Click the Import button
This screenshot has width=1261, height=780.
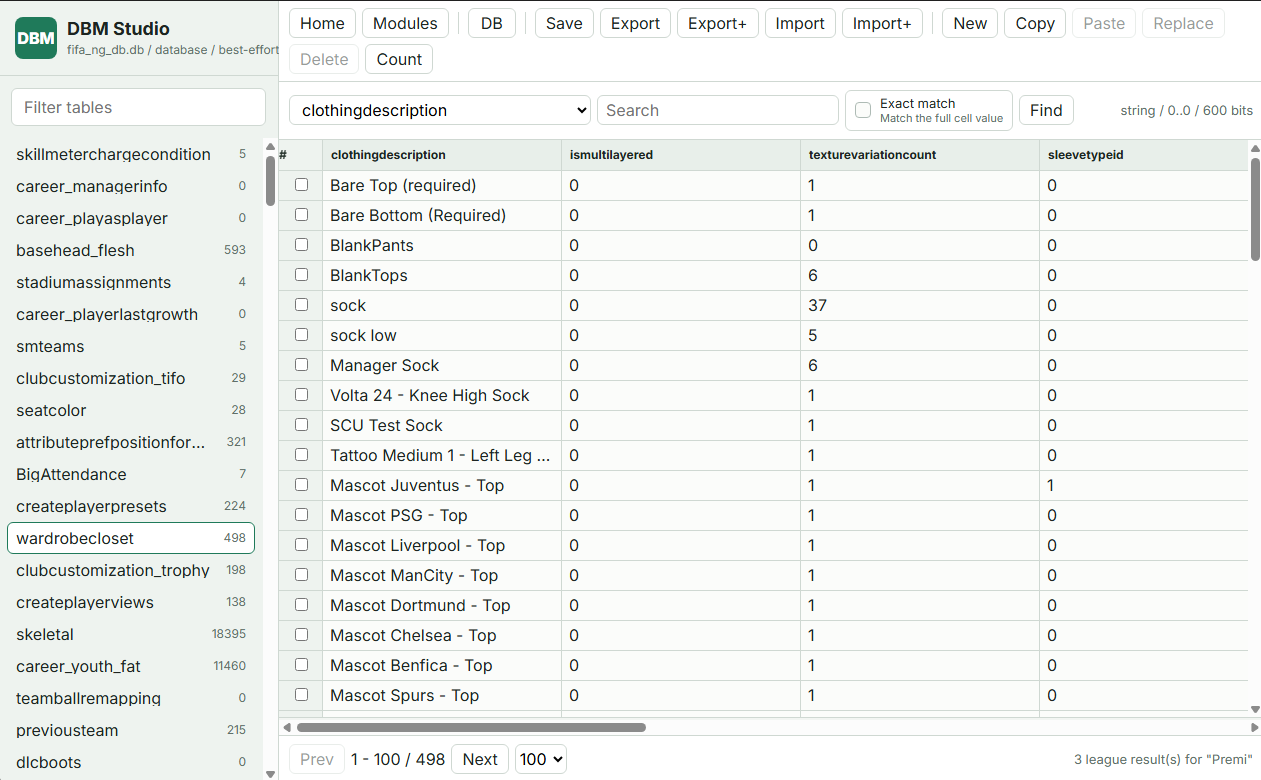pyautogui.click(x=800, y=23)
